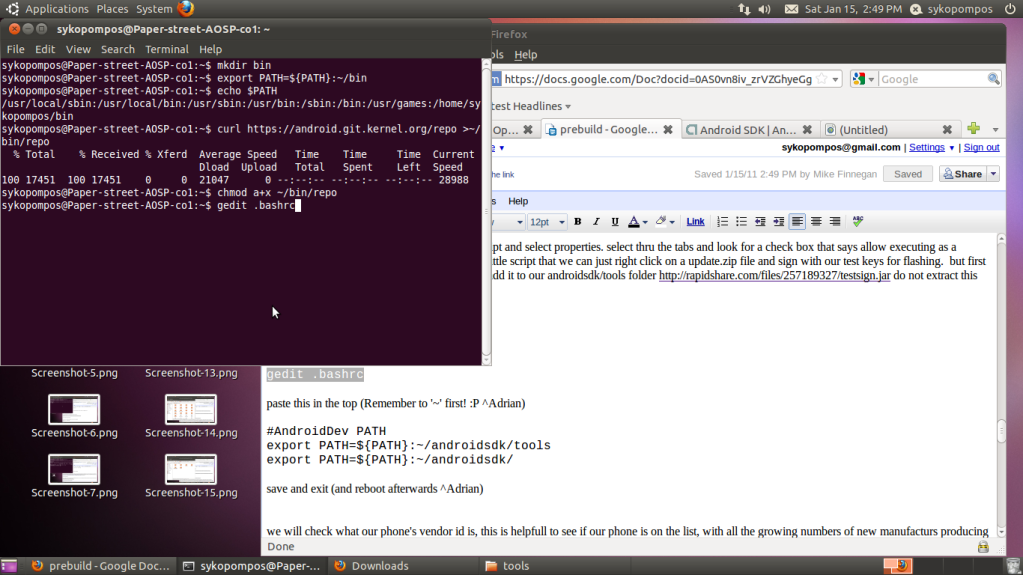This screenshot has width=1023, height=575.
Task: Open the terminal View menu
Action: click(x=78, y=50)
